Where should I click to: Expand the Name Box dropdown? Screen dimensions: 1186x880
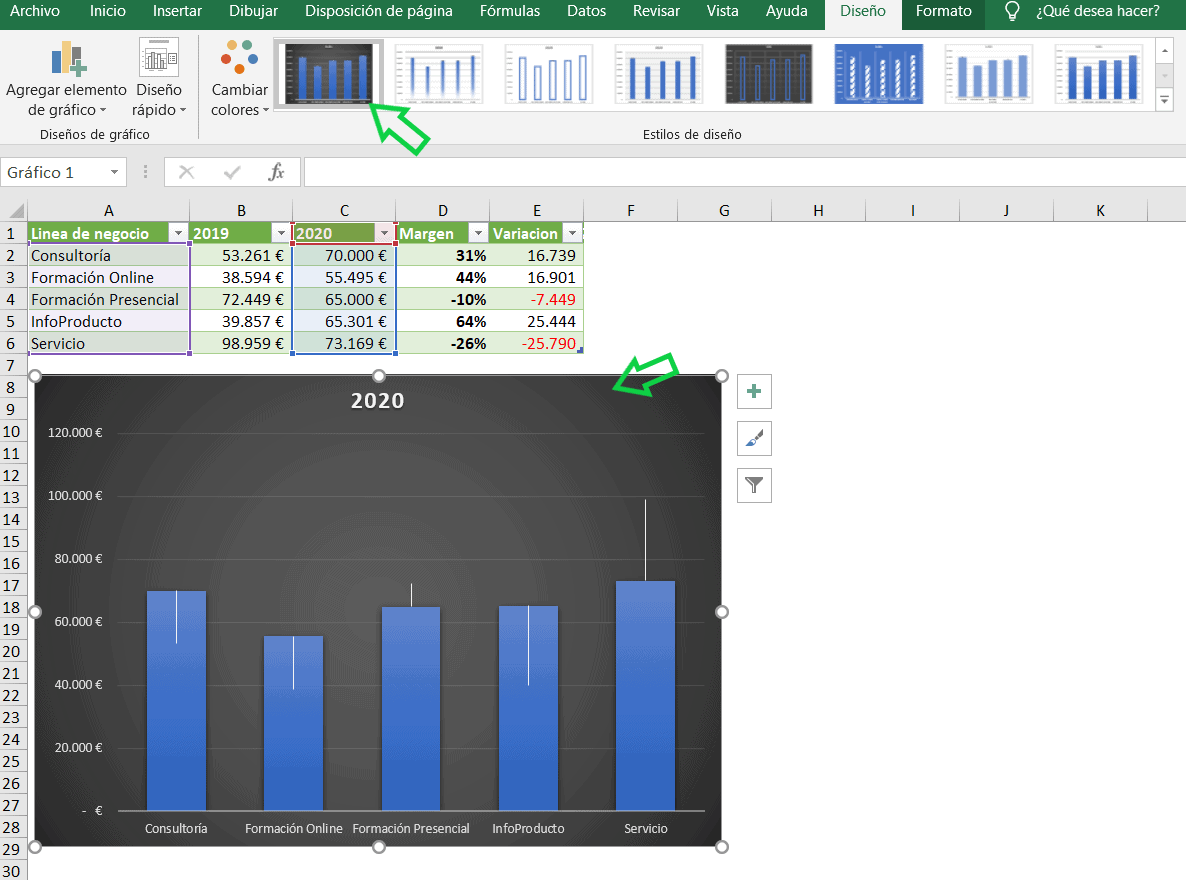[x=114, y=173]
